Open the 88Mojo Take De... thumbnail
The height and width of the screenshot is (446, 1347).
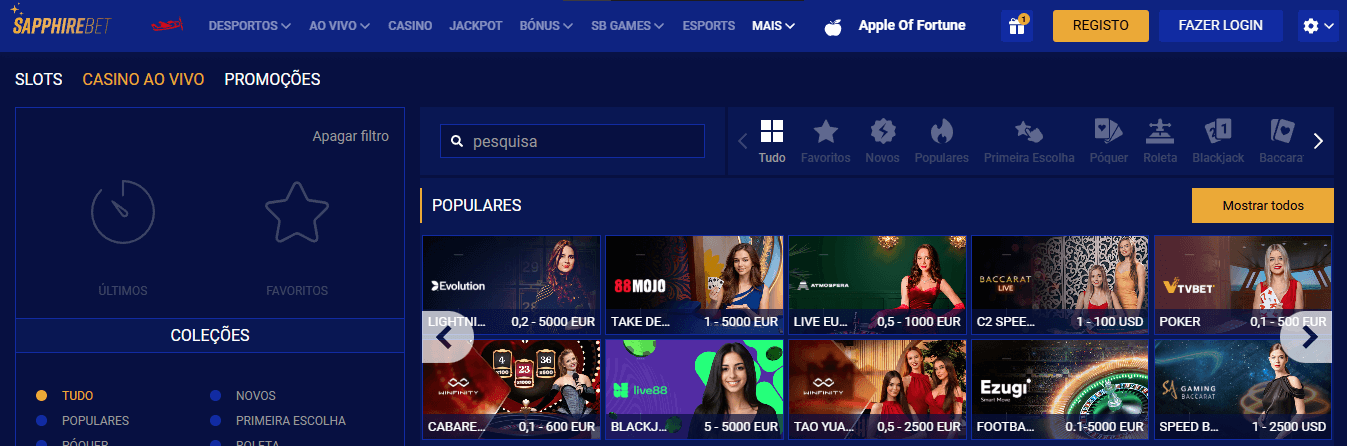pyautogui.click(x=694, y=285)
